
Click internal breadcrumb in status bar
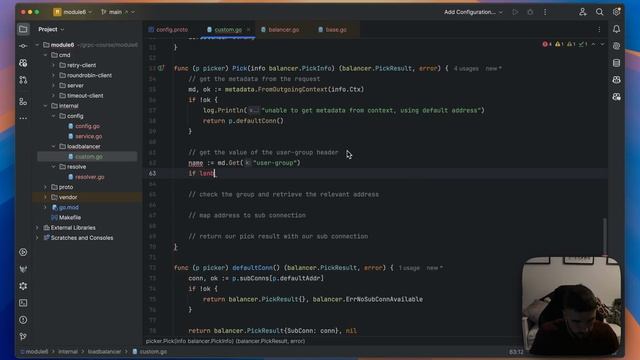tap(68, 351)
